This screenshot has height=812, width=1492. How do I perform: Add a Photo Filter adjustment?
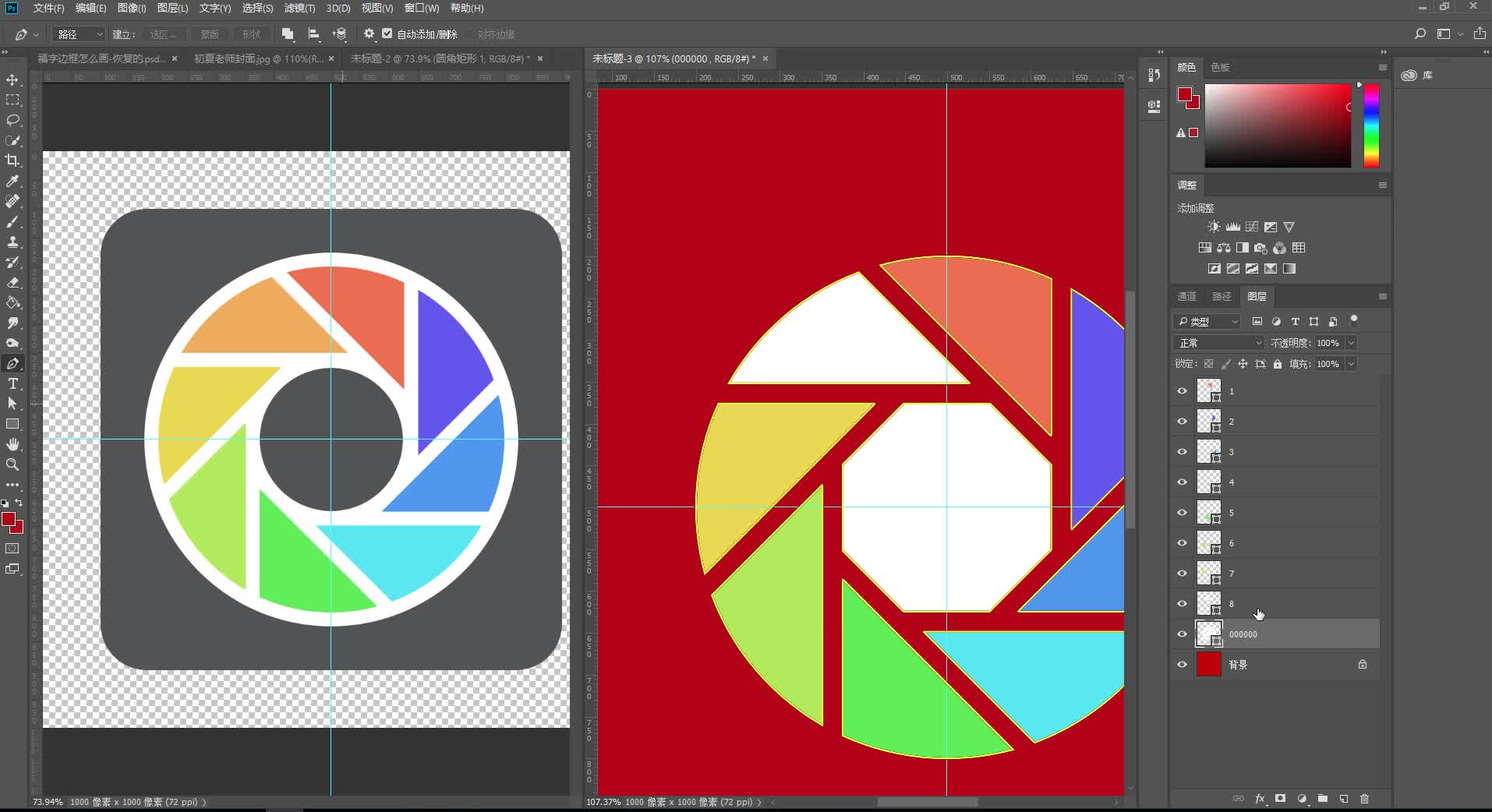pyautogui.click(x=1260, y=248)
